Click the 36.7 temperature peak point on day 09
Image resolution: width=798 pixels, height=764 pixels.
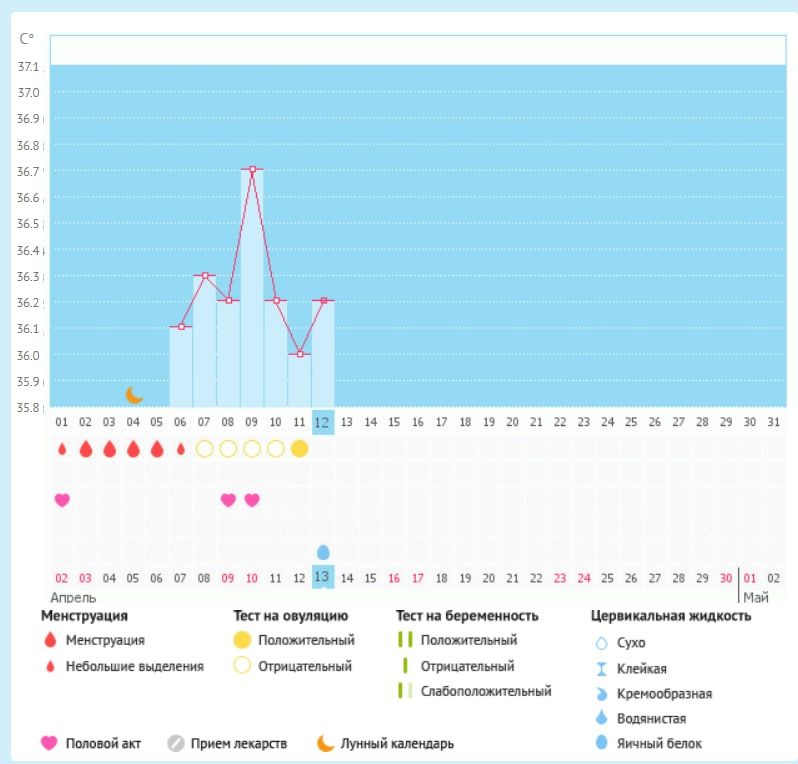point(252,170)
